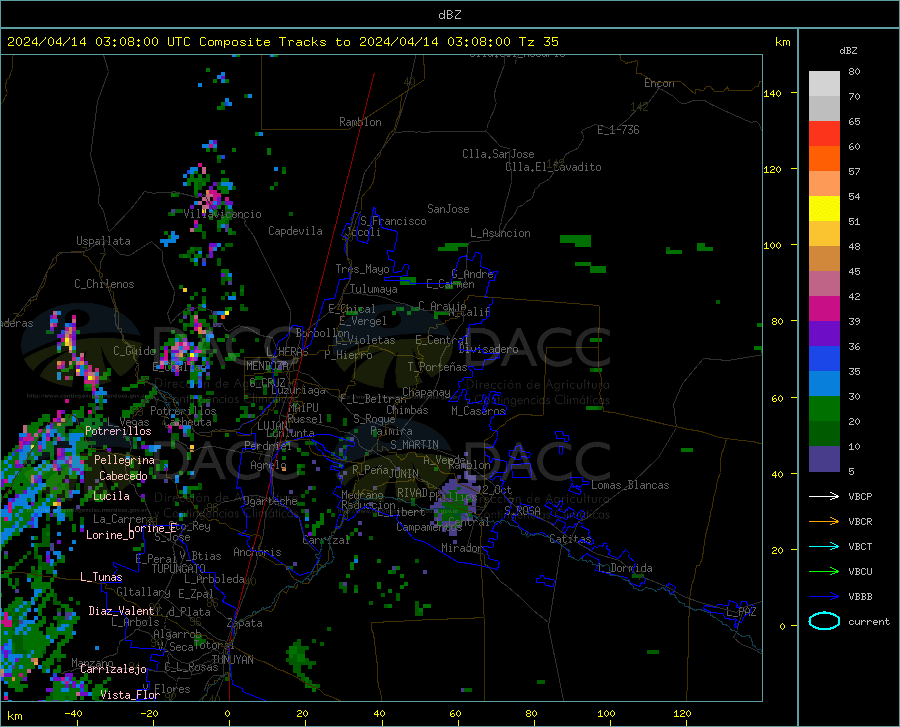
Task: Click the L_Tunas pink label
Action: coord(101,577)
